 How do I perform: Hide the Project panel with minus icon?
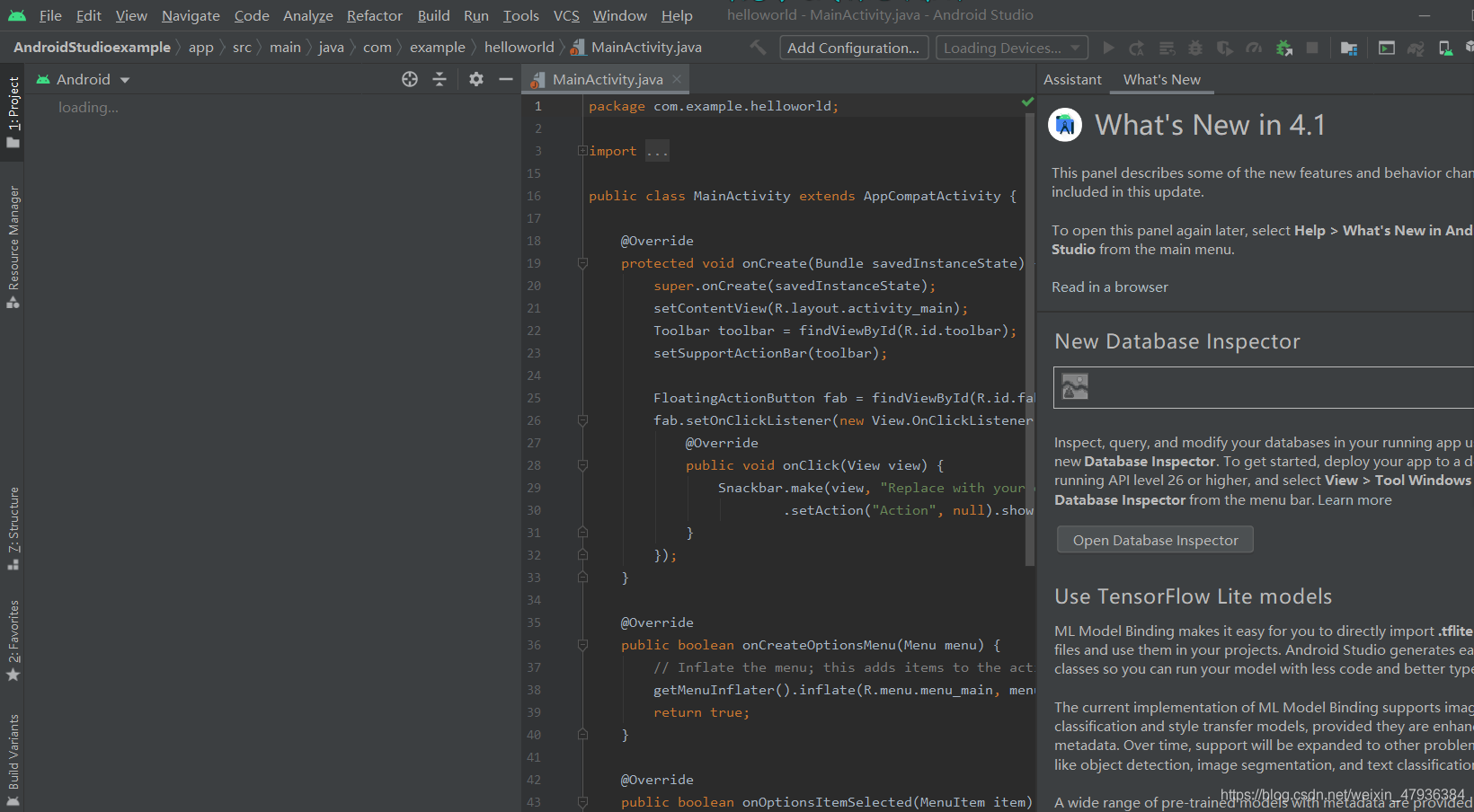tap(506, 79)
